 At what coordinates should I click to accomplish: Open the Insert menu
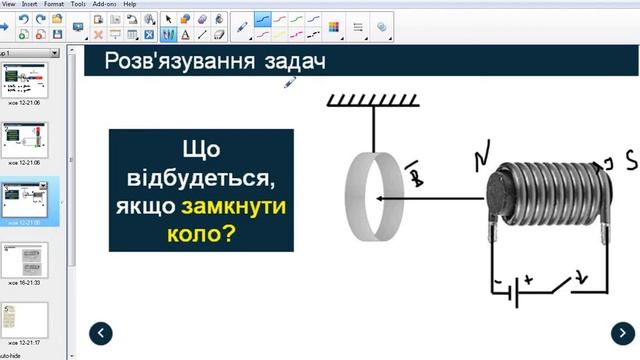[29, 4]
